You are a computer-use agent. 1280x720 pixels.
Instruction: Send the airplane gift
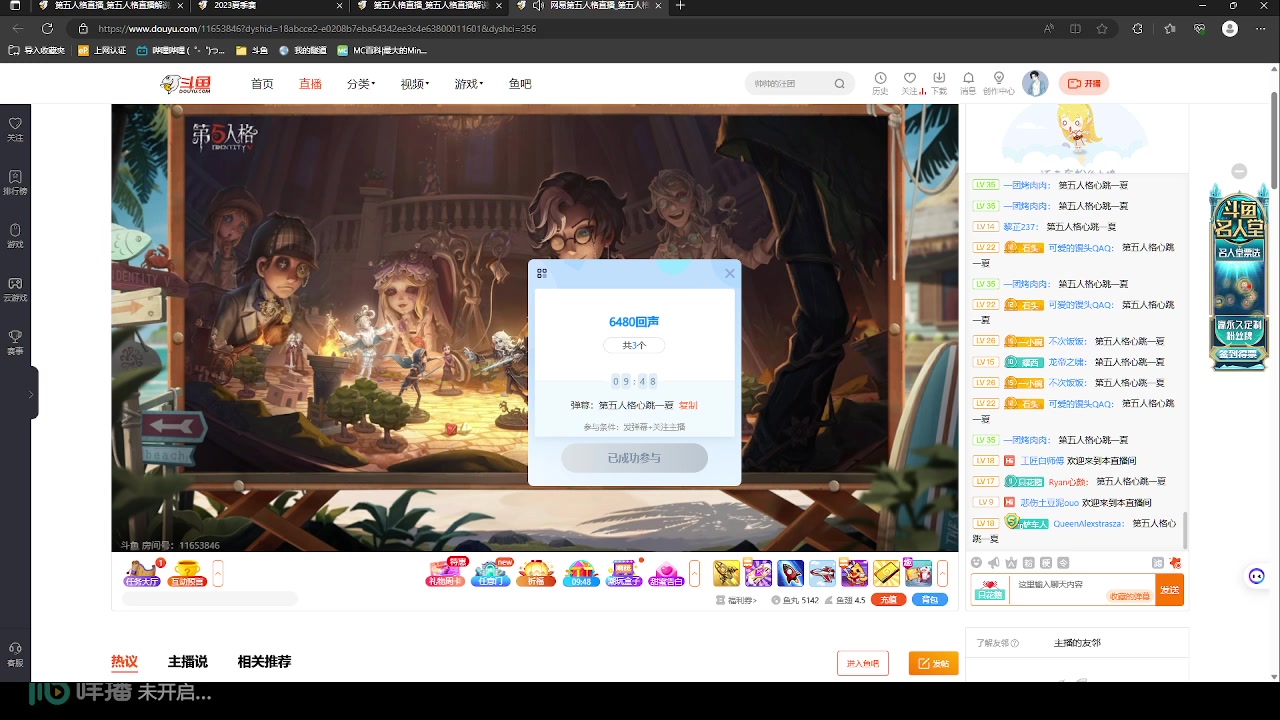pyautogui.click(x=822, y=573)
